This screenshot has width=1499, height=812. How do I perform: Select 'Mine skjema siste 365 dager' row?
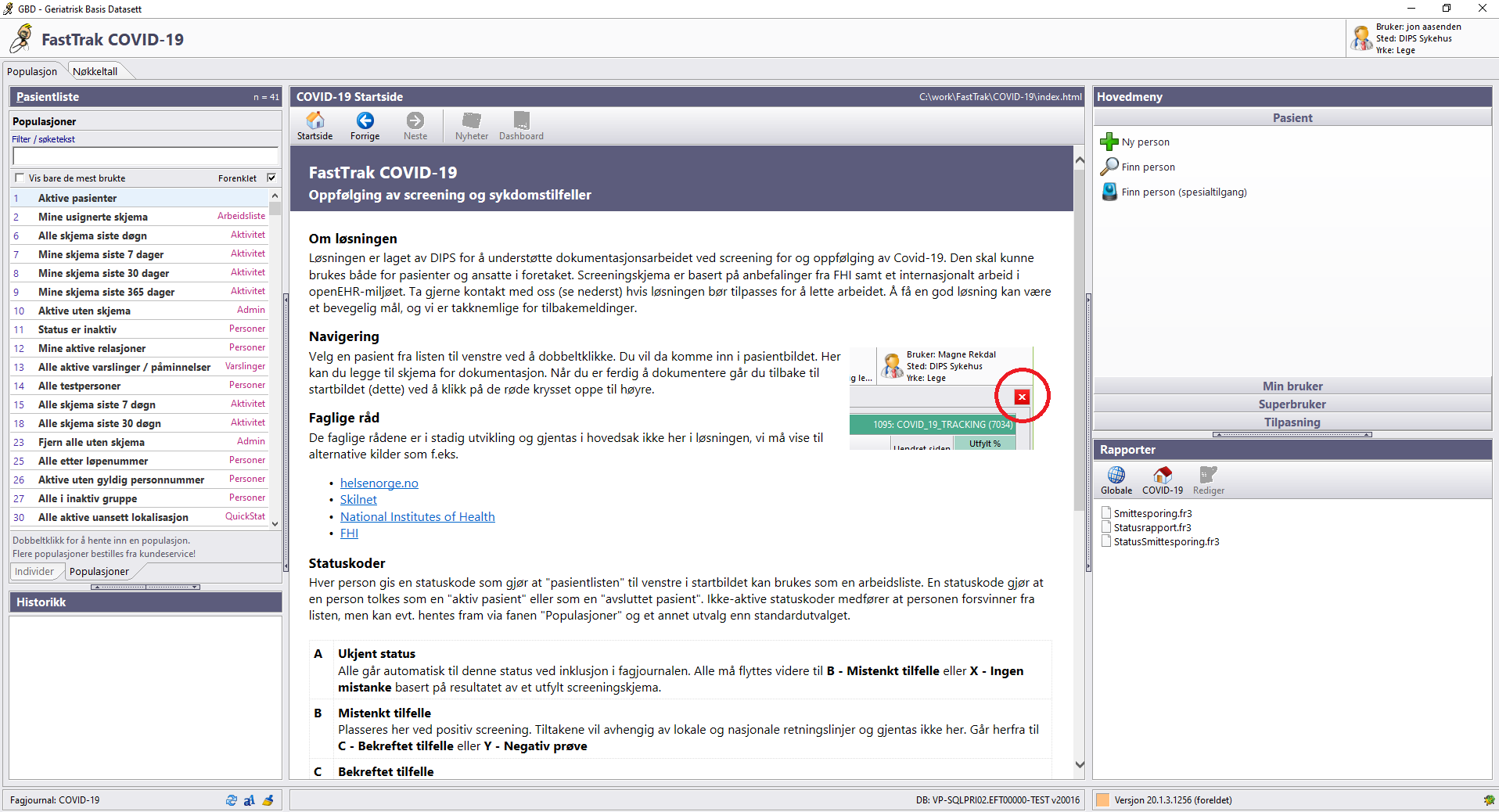point(140,292)
